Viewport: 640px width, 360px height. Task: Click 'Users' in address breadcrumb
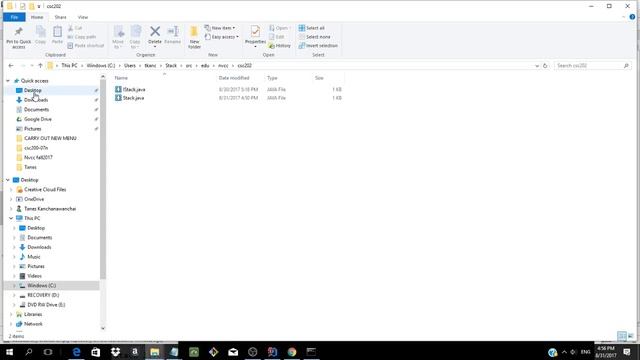pos(130,65)
